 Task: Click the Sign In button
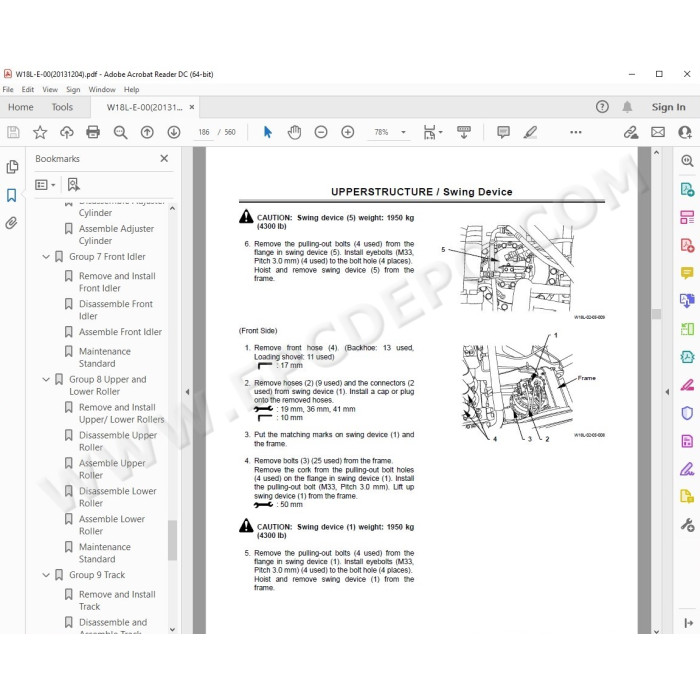(668, 107)
